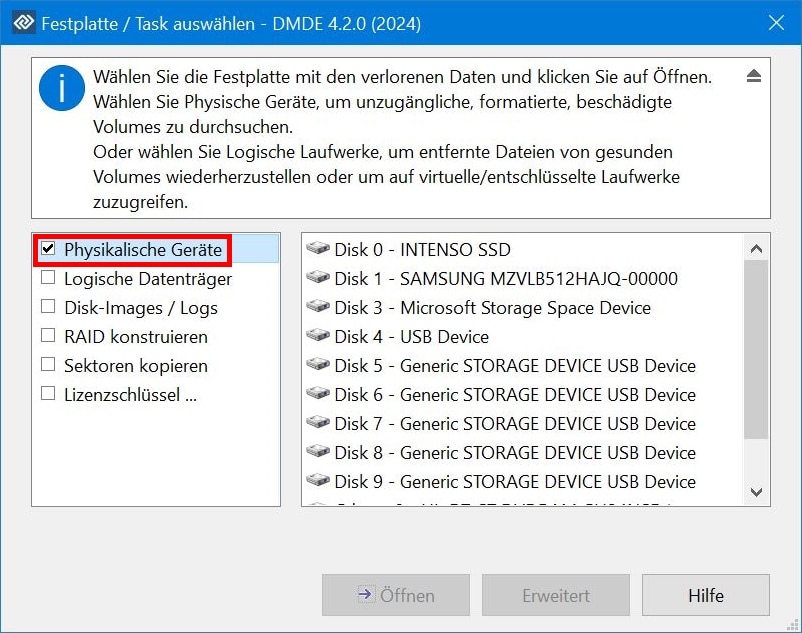Click drive icon next to Disk 7
Screen dimensions: 802x633
318,422
